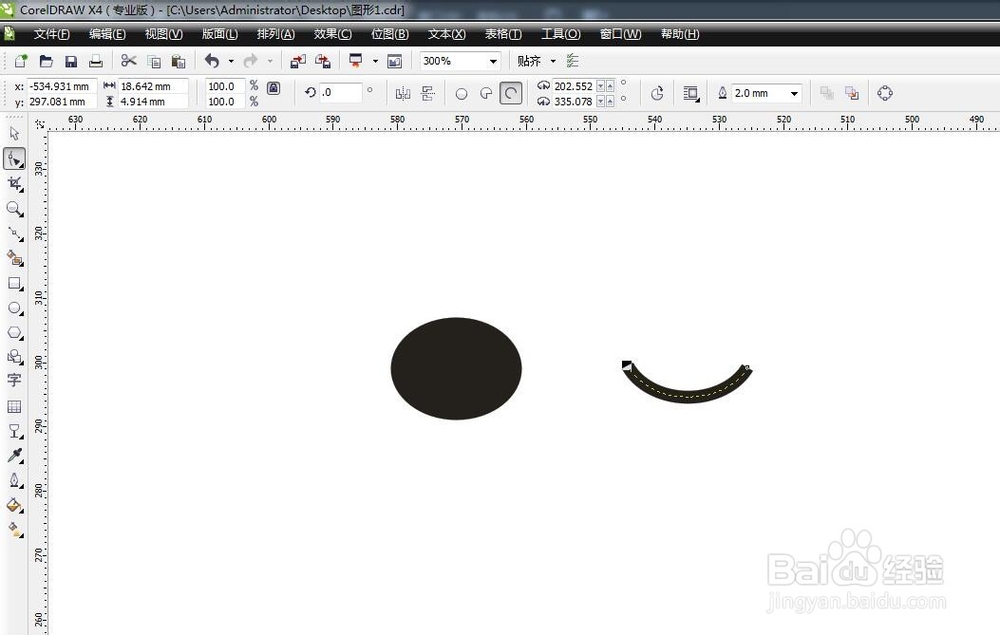Select the Shape tool
Screen dimensions: 1000x635
coord(15,159)
